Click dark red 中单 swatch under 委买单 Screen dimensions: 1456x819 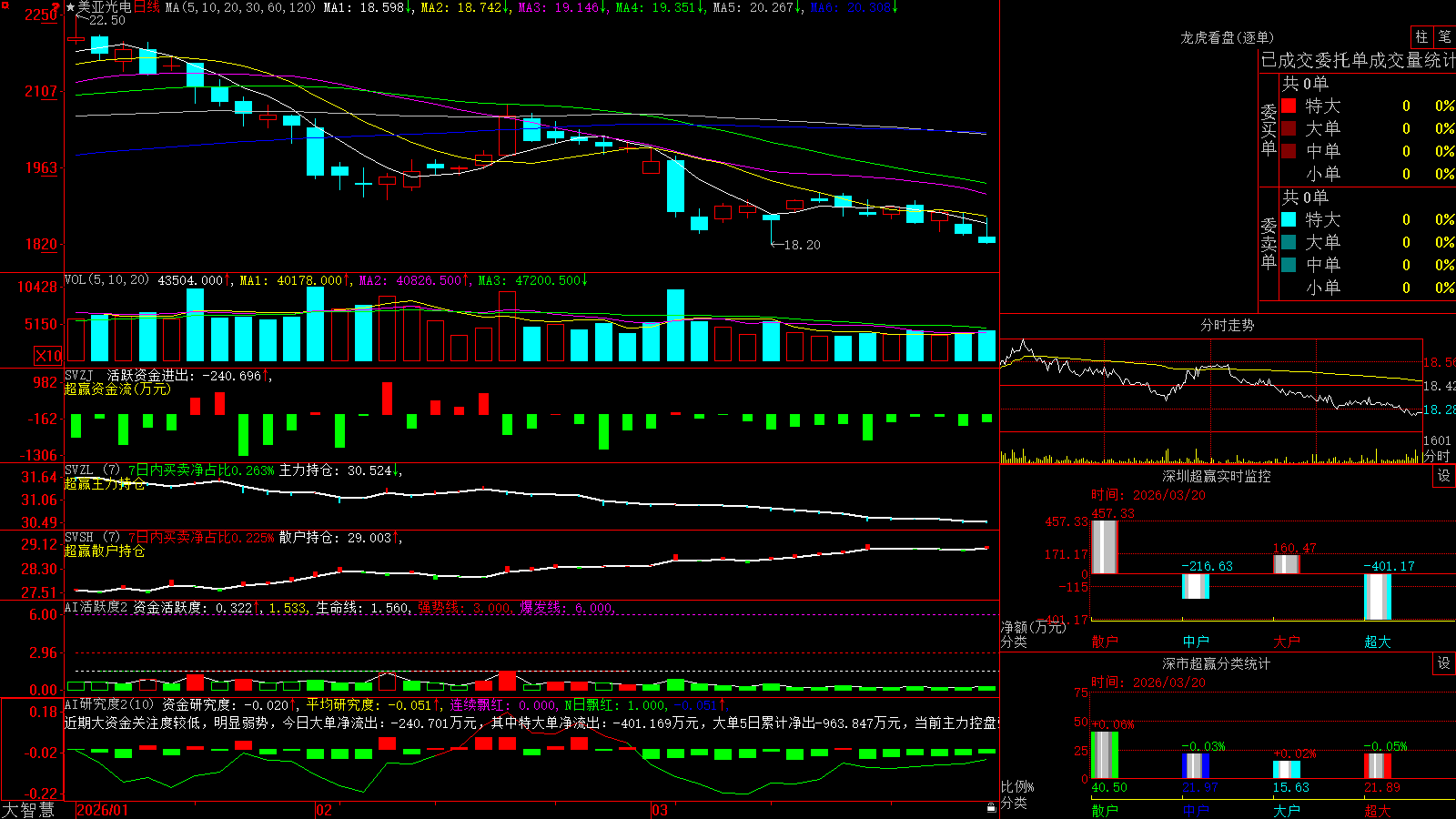pos(1289,151)
